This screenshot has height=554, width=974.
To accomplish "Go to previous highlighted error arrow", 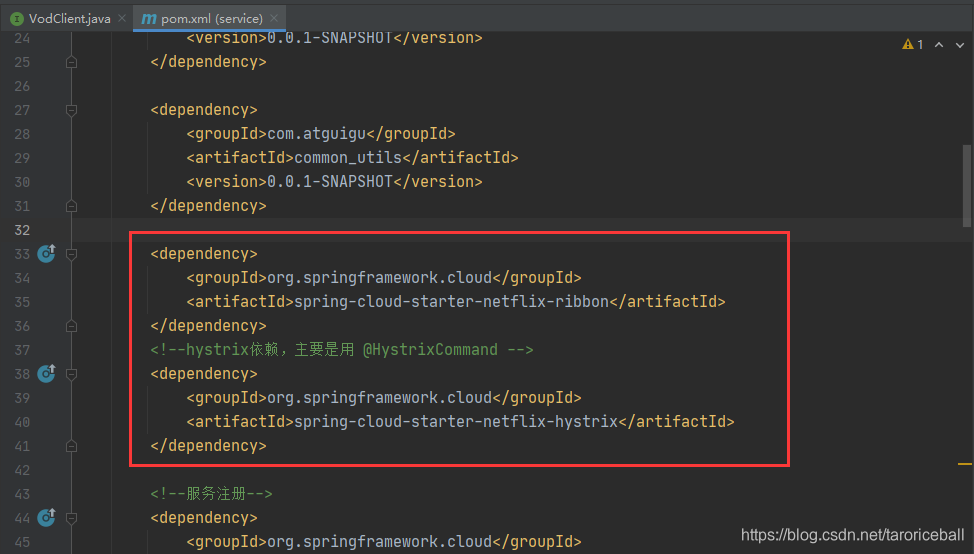I will (x=939, y=45).
